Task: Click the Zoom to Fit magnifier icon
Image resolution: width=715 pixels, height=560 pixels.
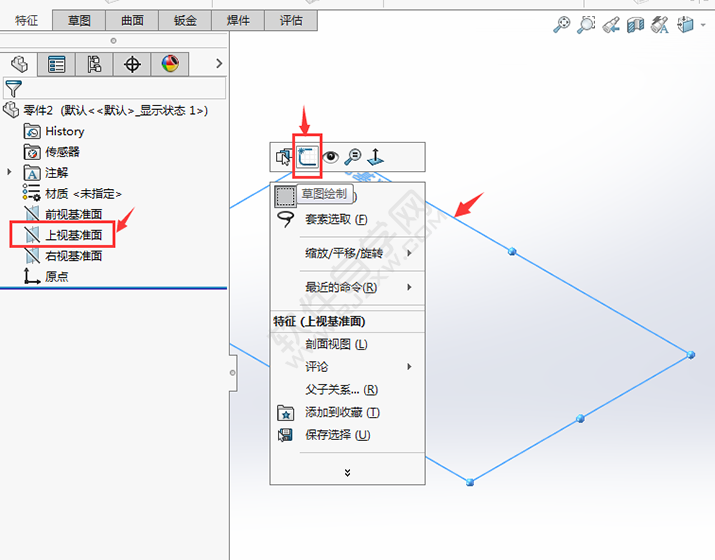Action: point(561,25)
